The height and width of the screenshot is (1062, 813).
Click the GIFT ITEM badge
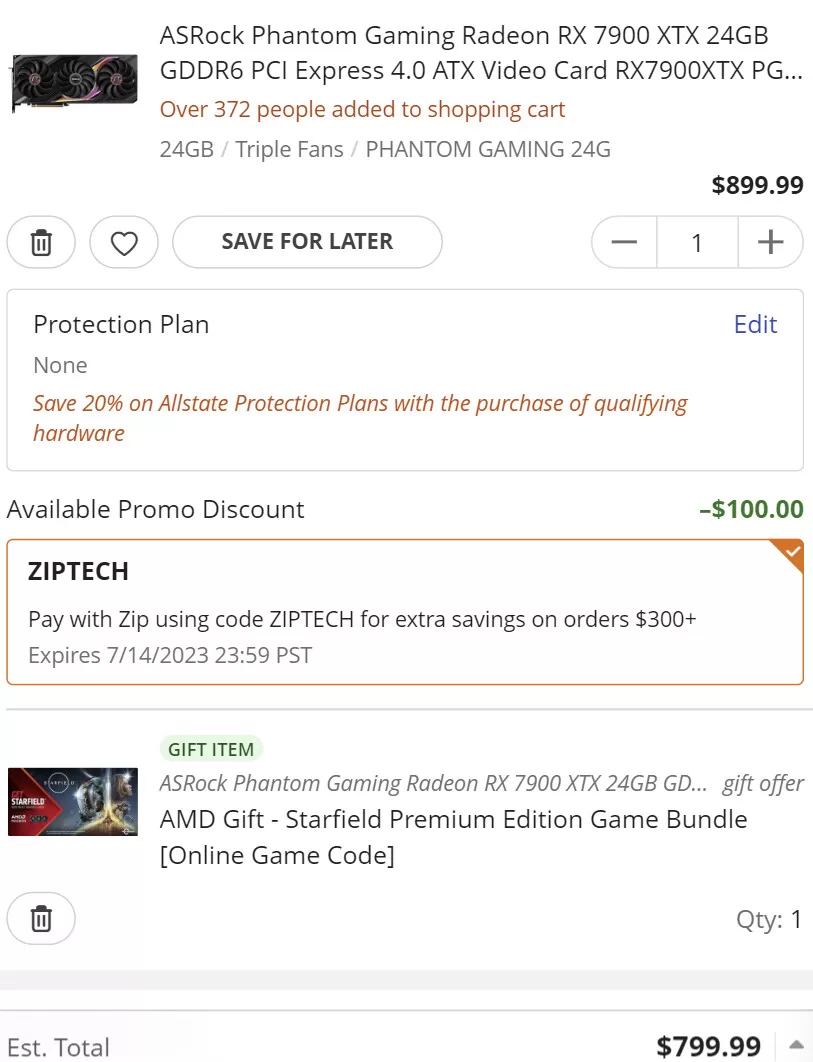[210, 748]
